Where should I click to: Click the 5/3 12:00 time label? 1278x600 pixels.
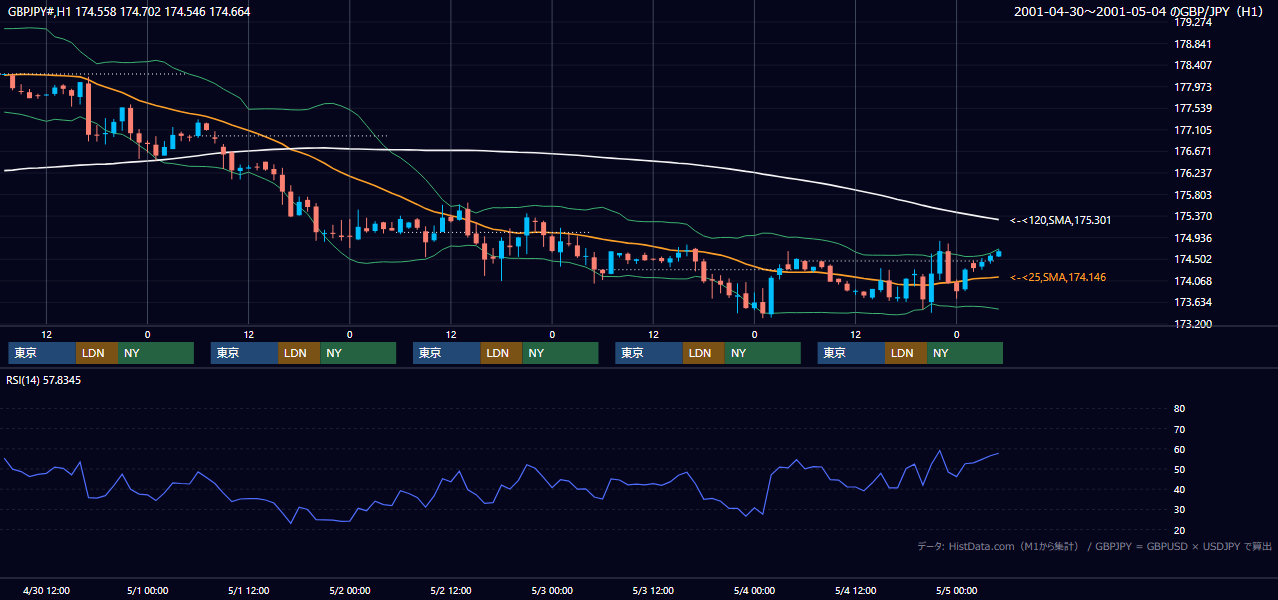pos(653,590)
